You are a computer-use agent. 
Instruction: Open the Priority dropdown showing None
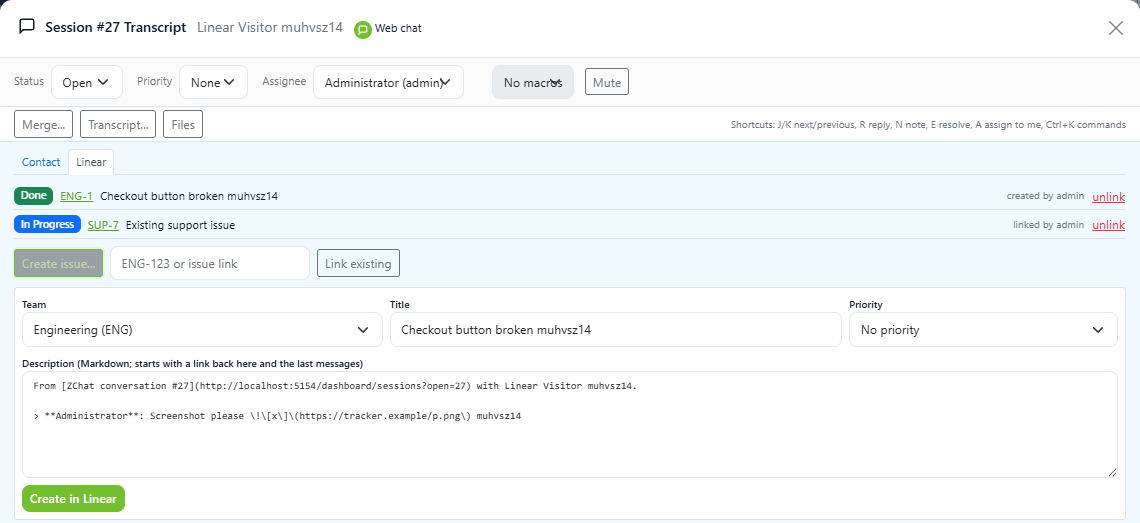213,82
